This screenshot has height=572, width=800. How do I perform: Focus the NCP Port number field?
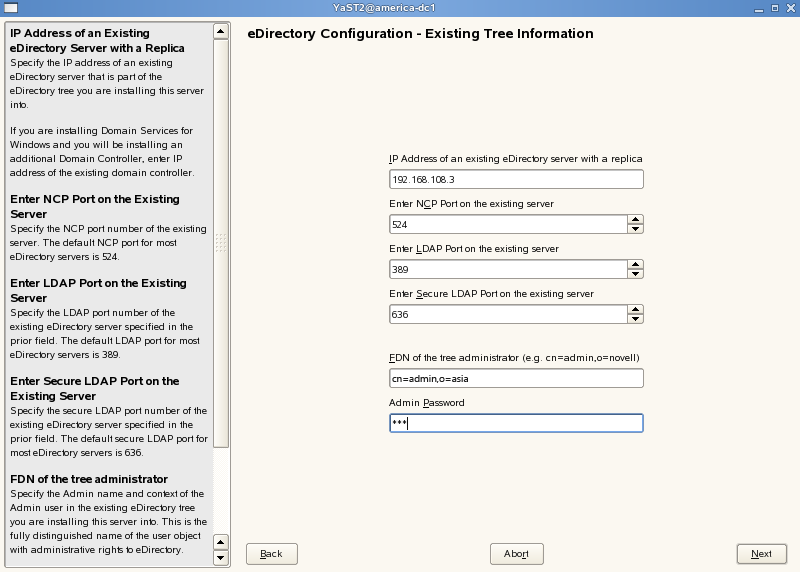click(507, 224)
